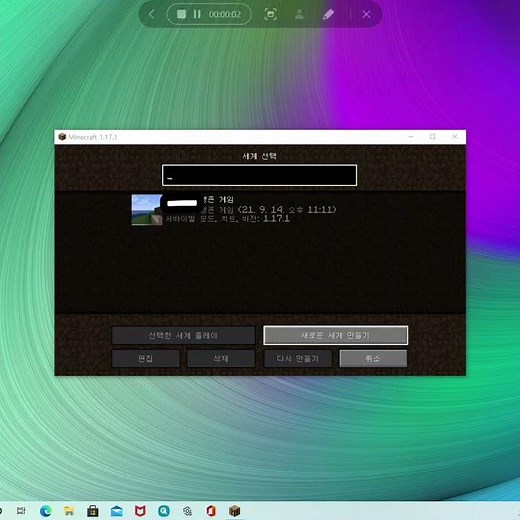Click 선택한 세계 플레이 button
This screenshot has width=520, height=520.
pos(183,335)
